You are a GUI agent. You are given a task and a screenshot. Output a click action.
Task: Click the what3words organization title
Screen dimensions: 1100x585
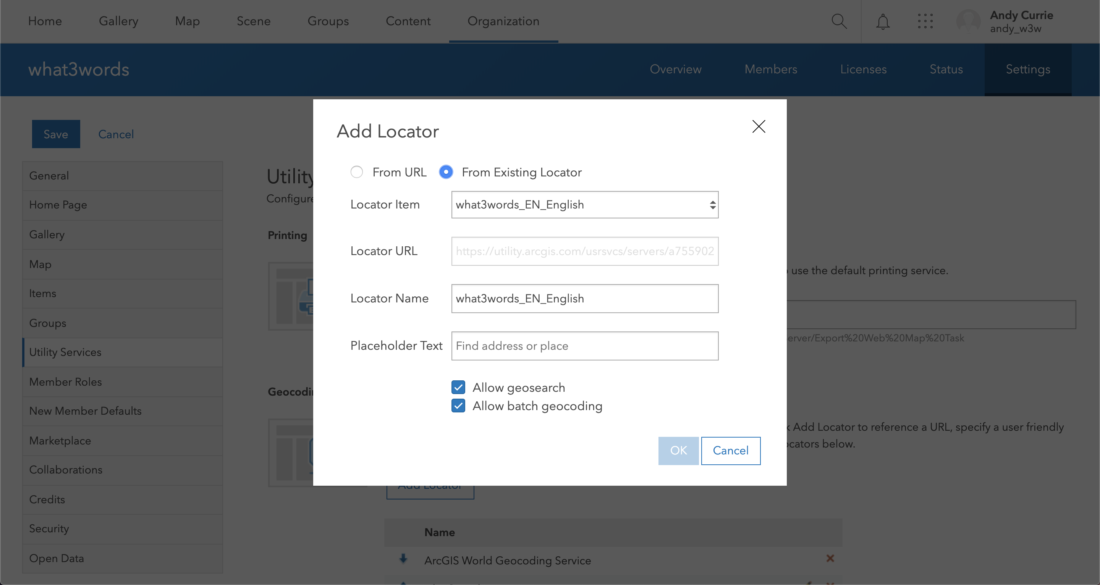click(x=79, y=69)
